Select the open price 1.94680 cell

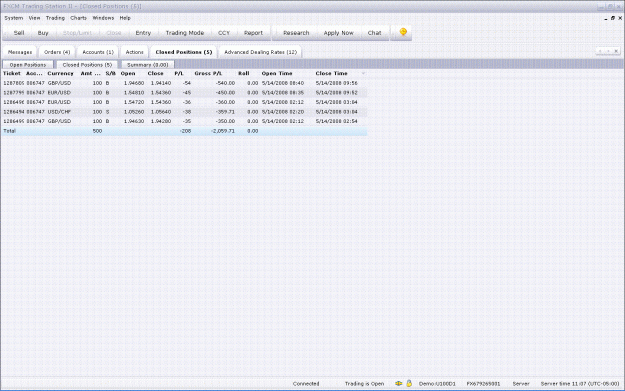134,83
